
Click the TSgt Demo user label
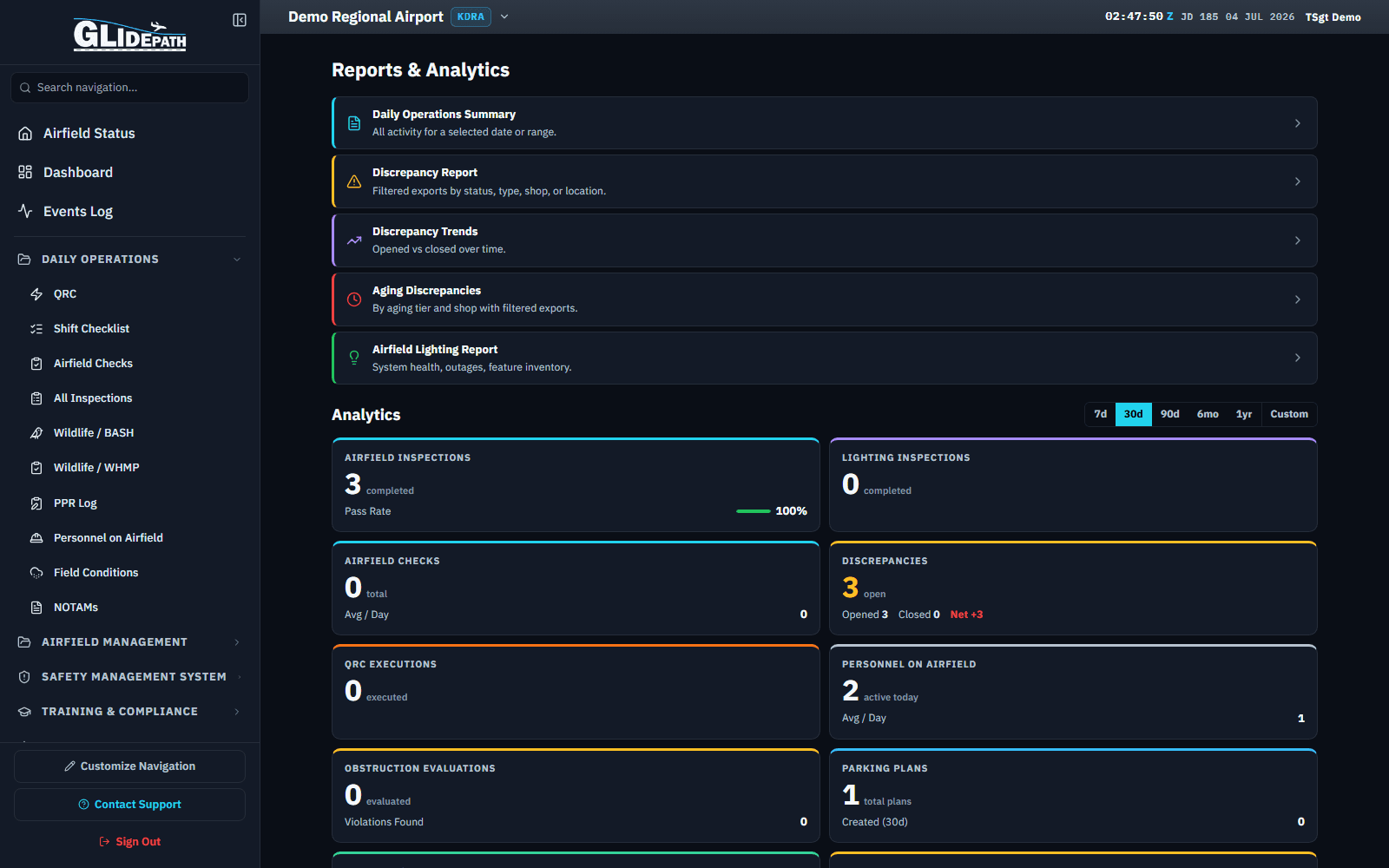coord(1333,17)
